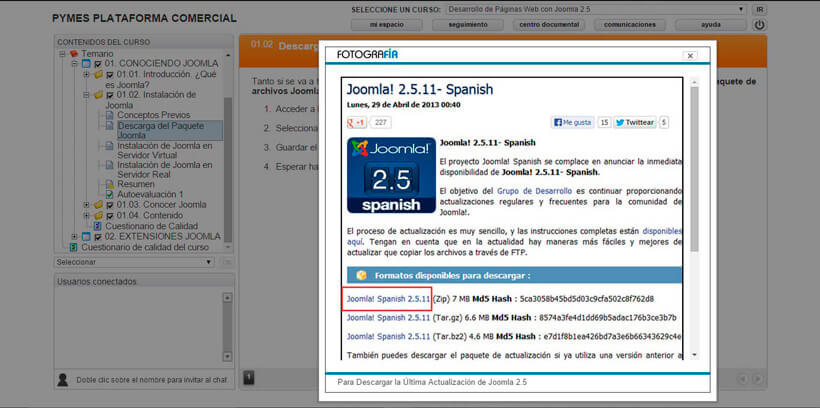Collapse the 01.02. Instalación de Joomla node
820x408 pixels.
(87, 95)
